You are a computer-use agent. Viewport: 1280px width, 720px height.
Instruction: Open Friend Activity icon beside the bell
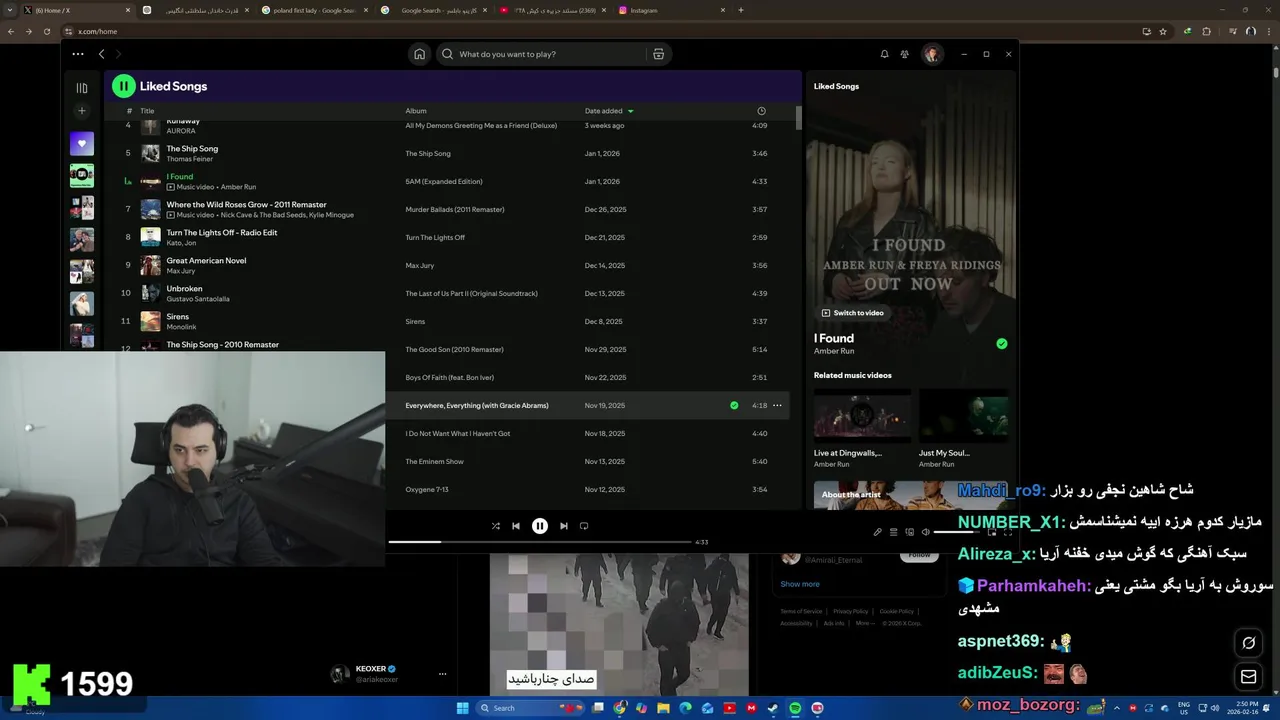click(x=905, y=54)
